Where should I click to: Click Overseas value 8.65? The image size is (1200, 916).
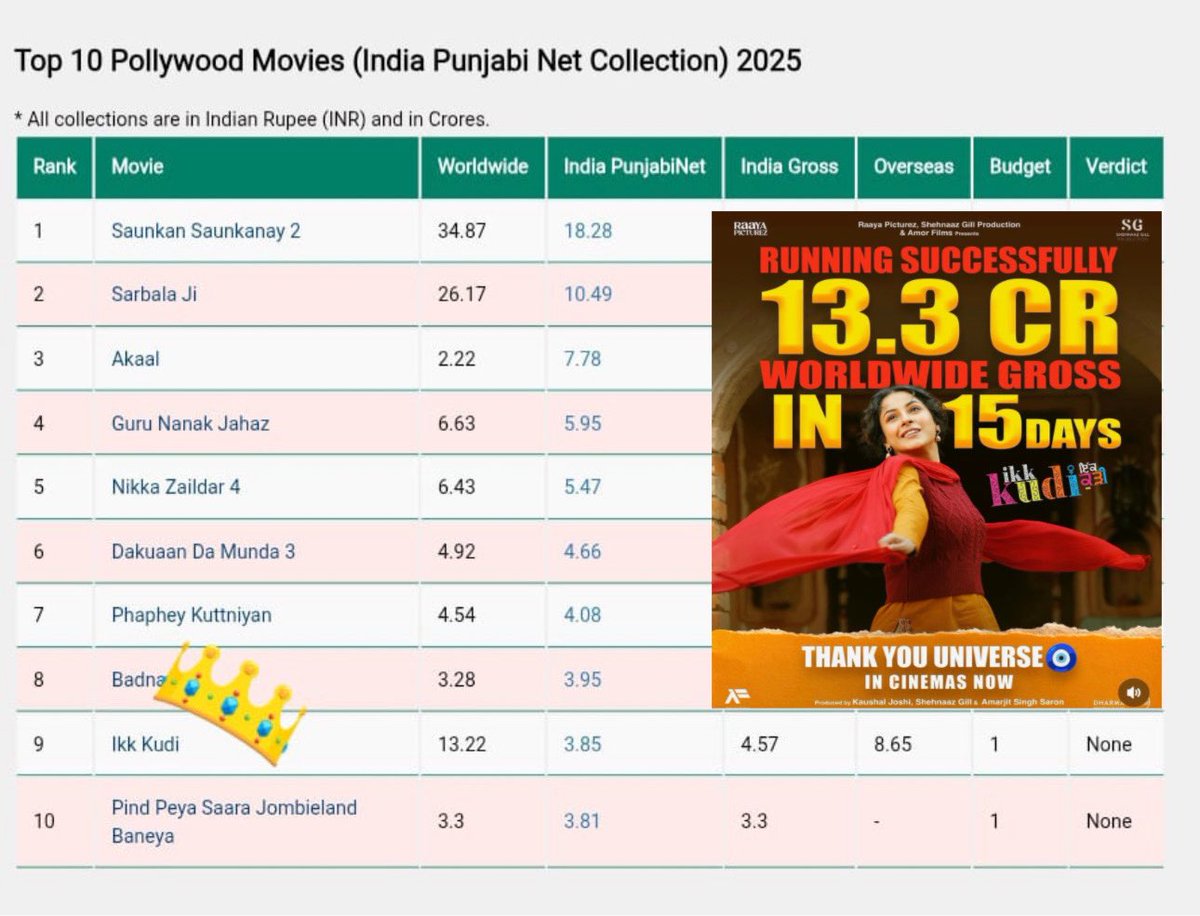click(893, 744)
